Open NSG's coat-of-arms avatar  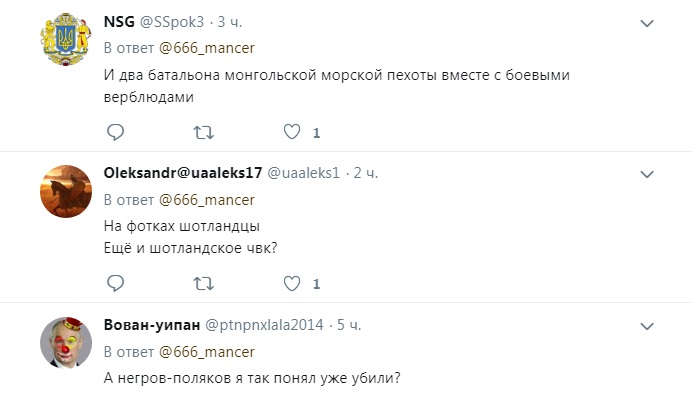point(66,40)
